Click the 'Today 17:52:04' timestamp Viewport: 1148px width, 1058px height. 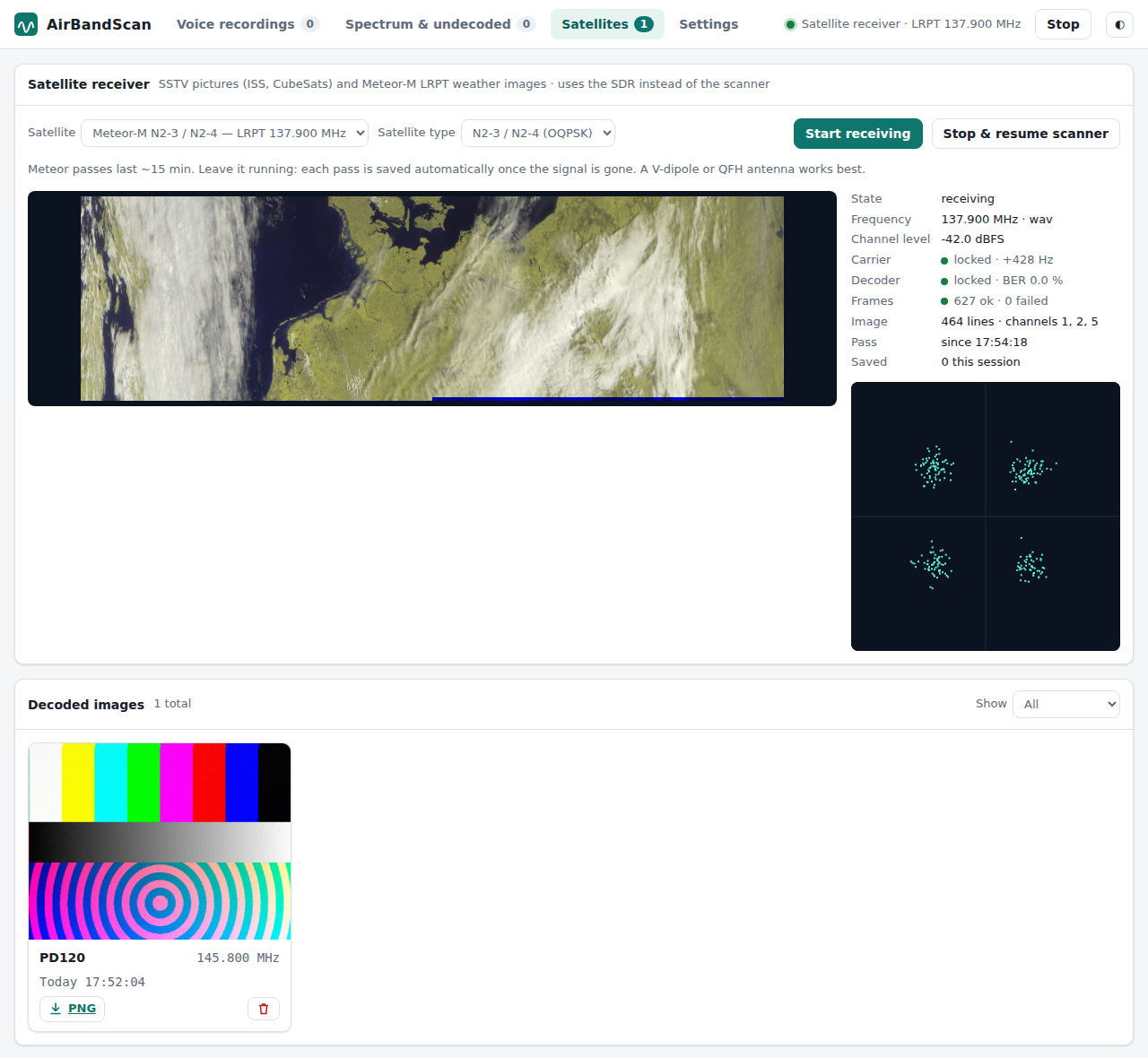pos(92,983)
